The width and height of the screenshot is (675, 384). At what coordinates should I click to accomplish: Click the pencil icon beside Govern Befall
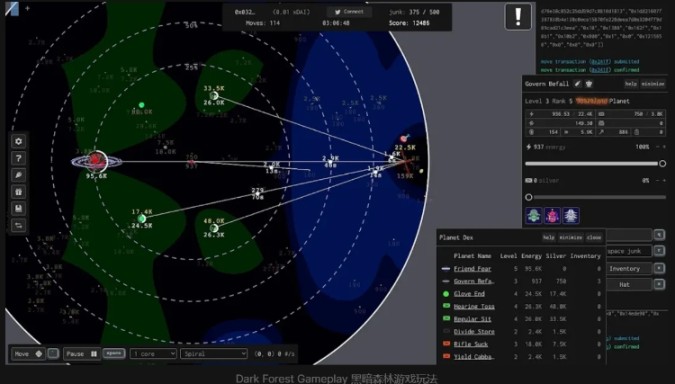[x=578, y=84]
